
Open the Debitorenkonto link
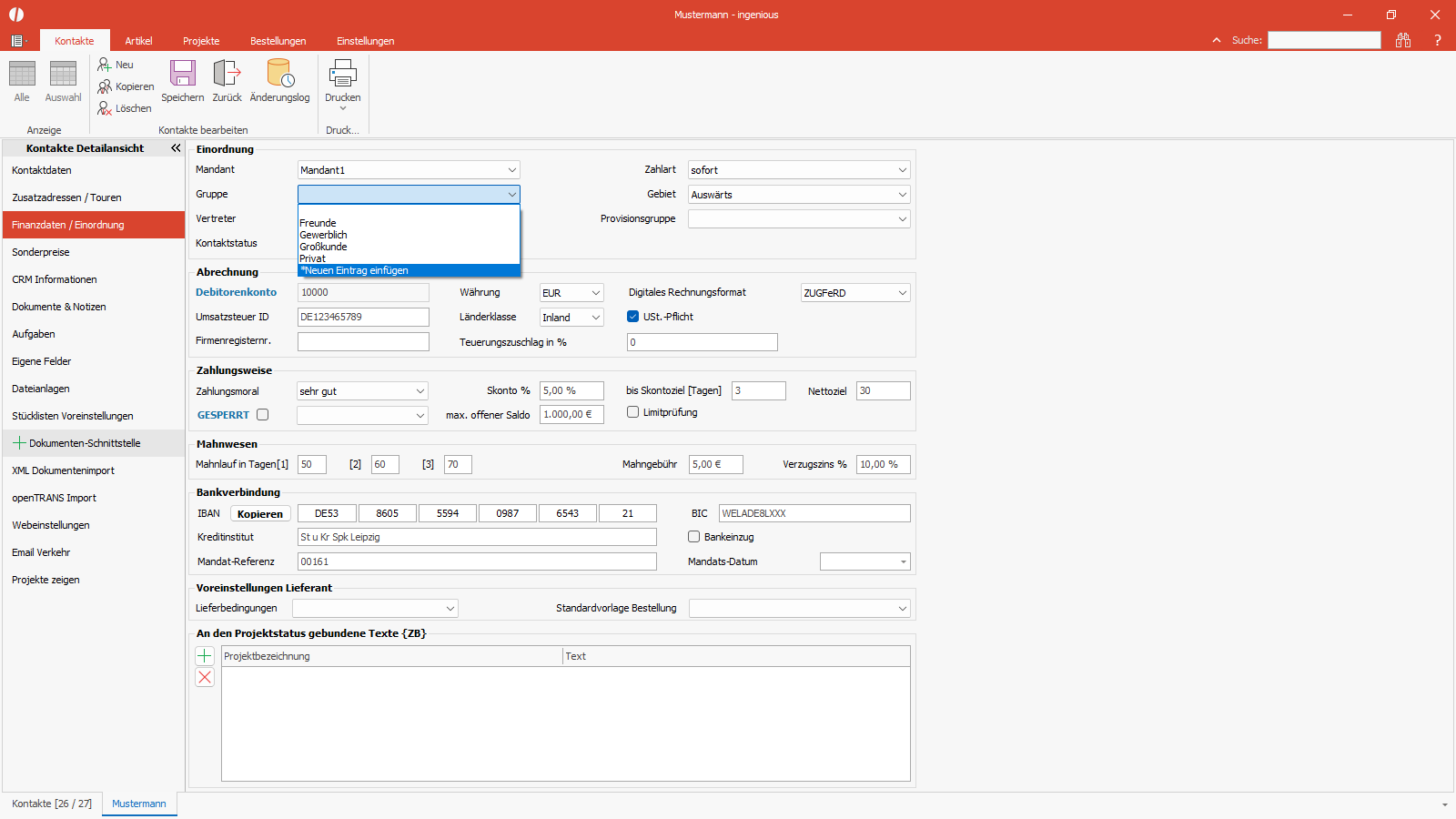236,292
